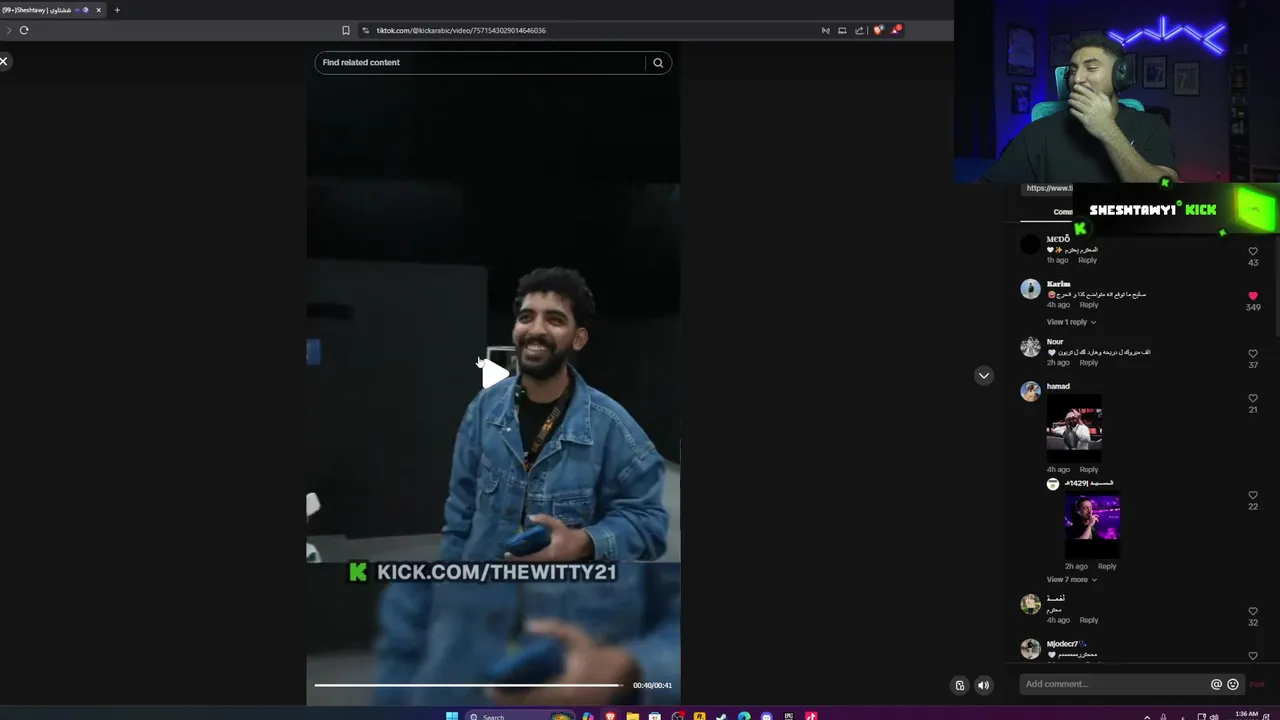Open Steam from taskbar
Image resolution: width=1280 pixels, height=720 pixels.
pyautogui.click(x=722, y=716)
